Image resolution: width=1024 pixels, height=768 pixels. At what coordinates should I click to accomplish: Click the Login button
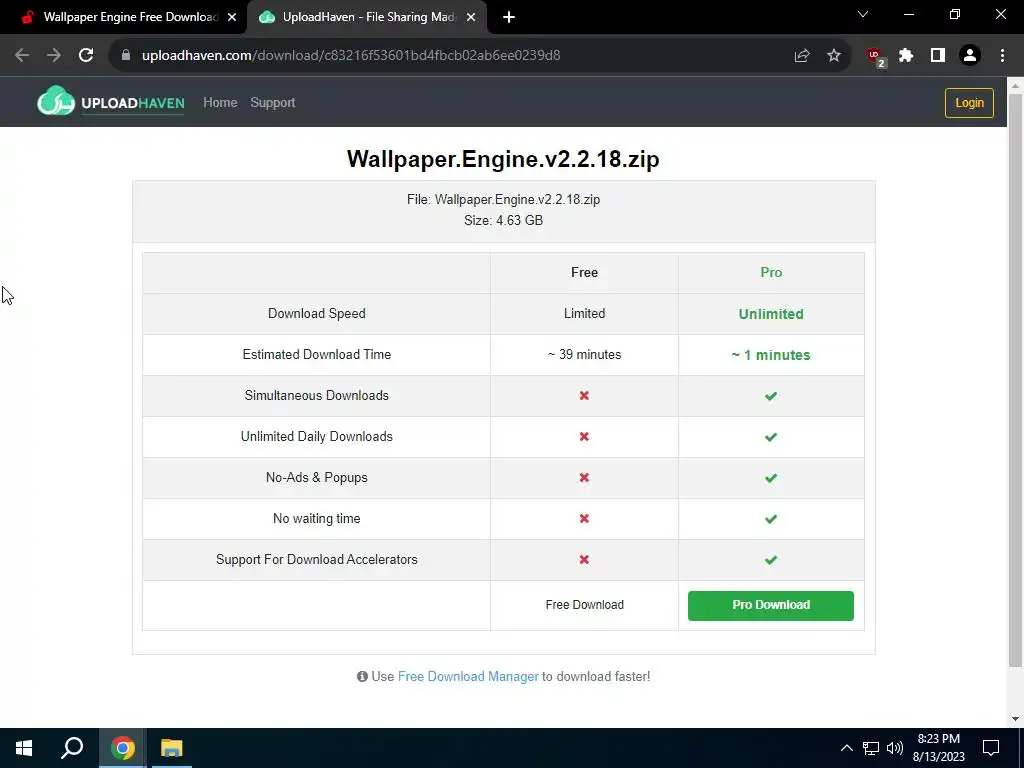coord(969,103)
